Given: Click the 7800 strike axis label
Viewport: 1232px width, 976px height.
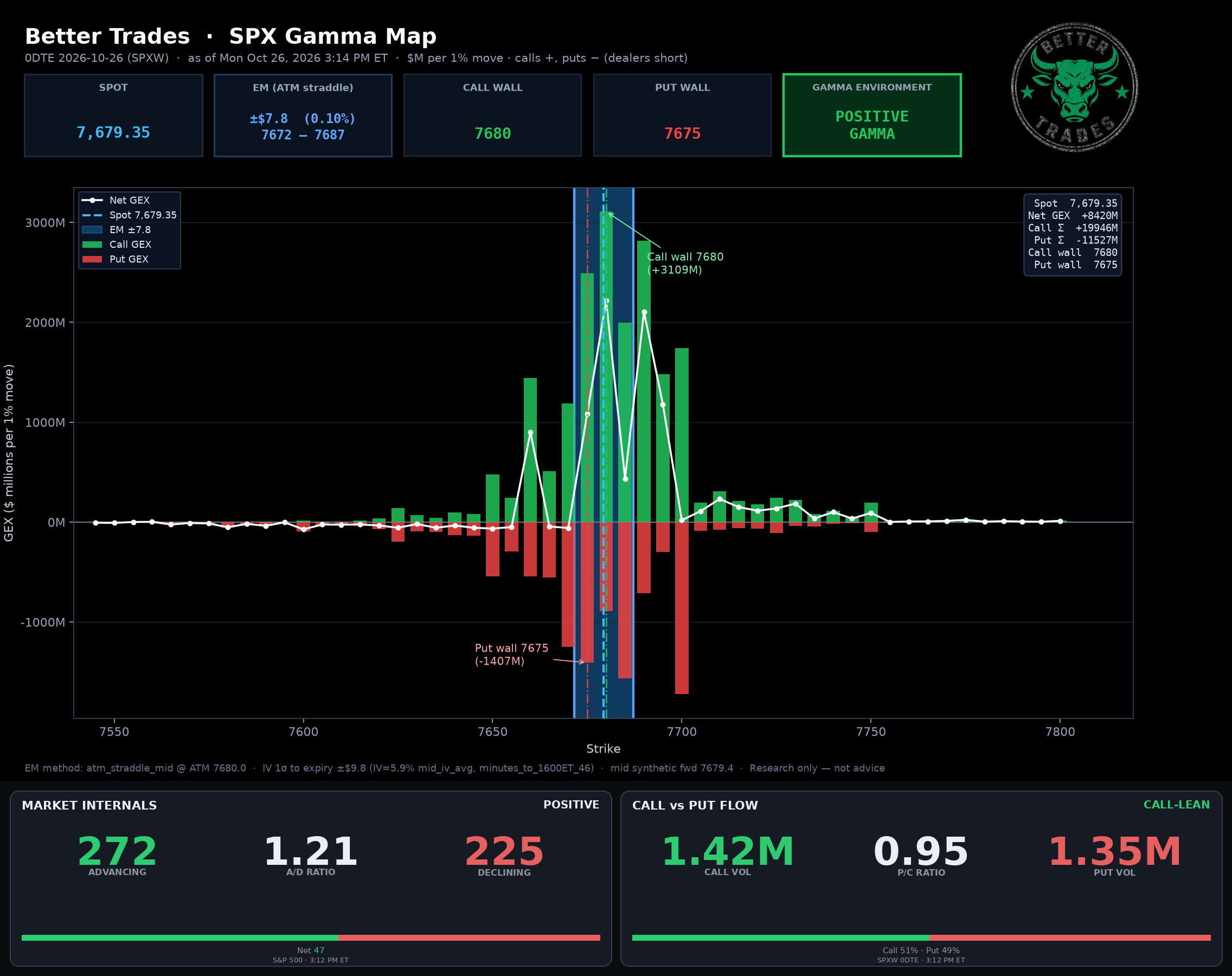Looking at the screenshot, I should [x=1060, y=732].
